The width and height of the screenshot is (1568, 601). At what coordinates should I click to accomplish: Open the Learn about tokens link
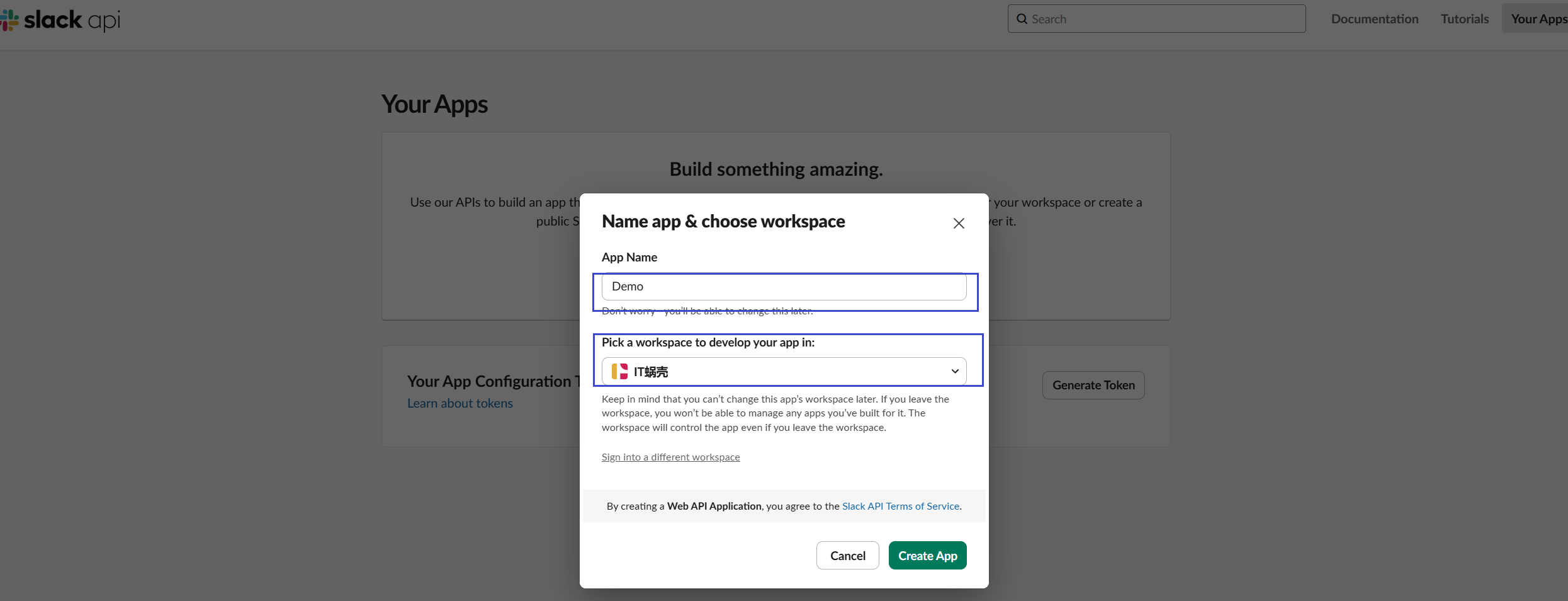click(x=460, y=403)
